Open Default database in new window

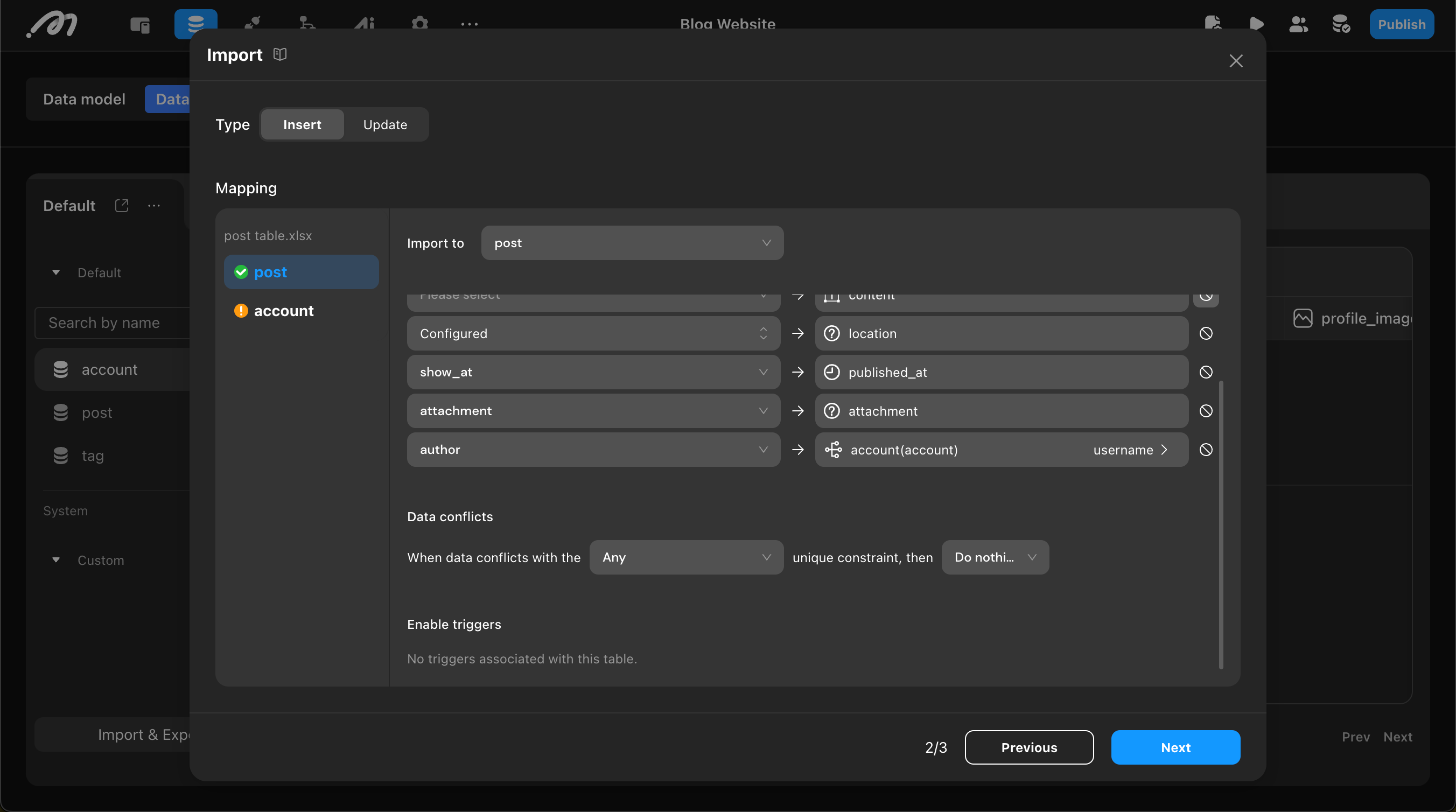(x=122, y=205)
